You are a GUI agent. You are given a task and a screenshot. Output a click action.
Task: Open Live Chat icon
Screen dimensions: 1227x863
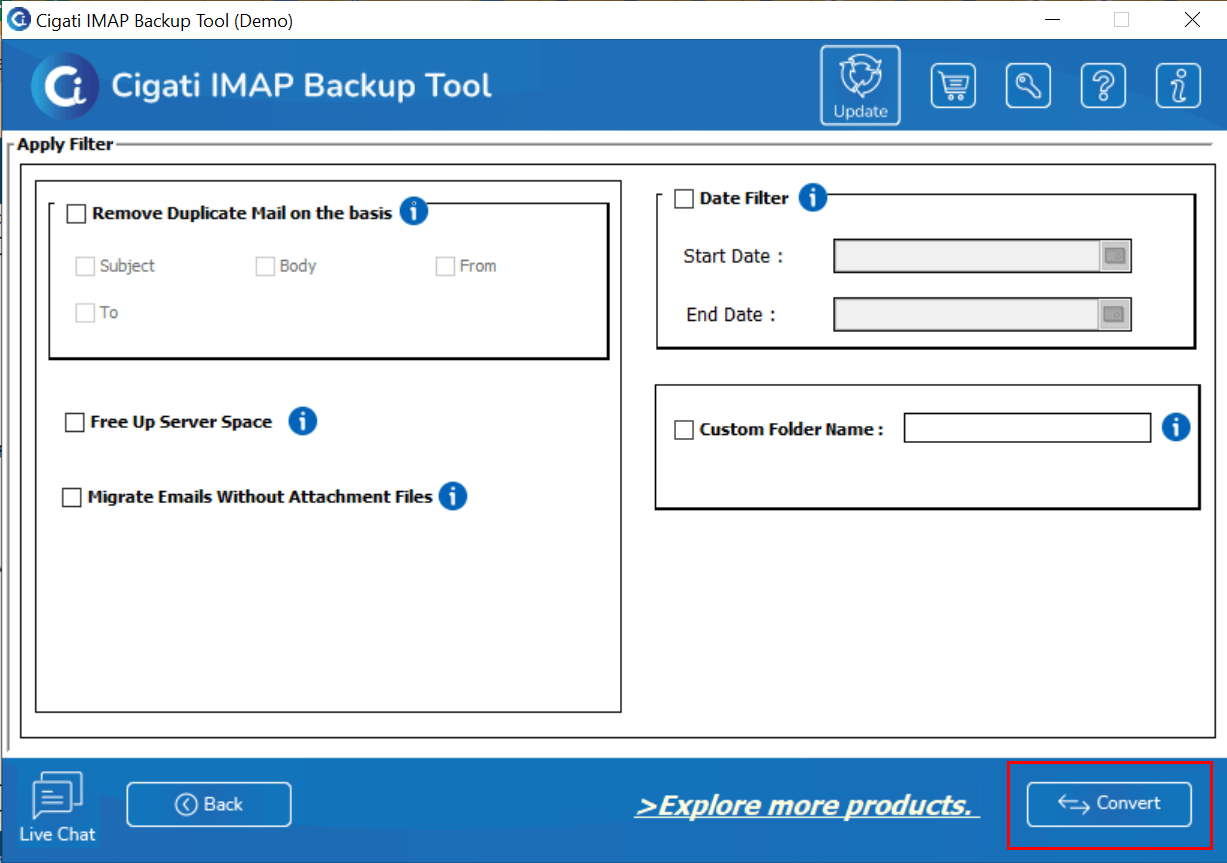pyautogui.click(x=58, y=808)
